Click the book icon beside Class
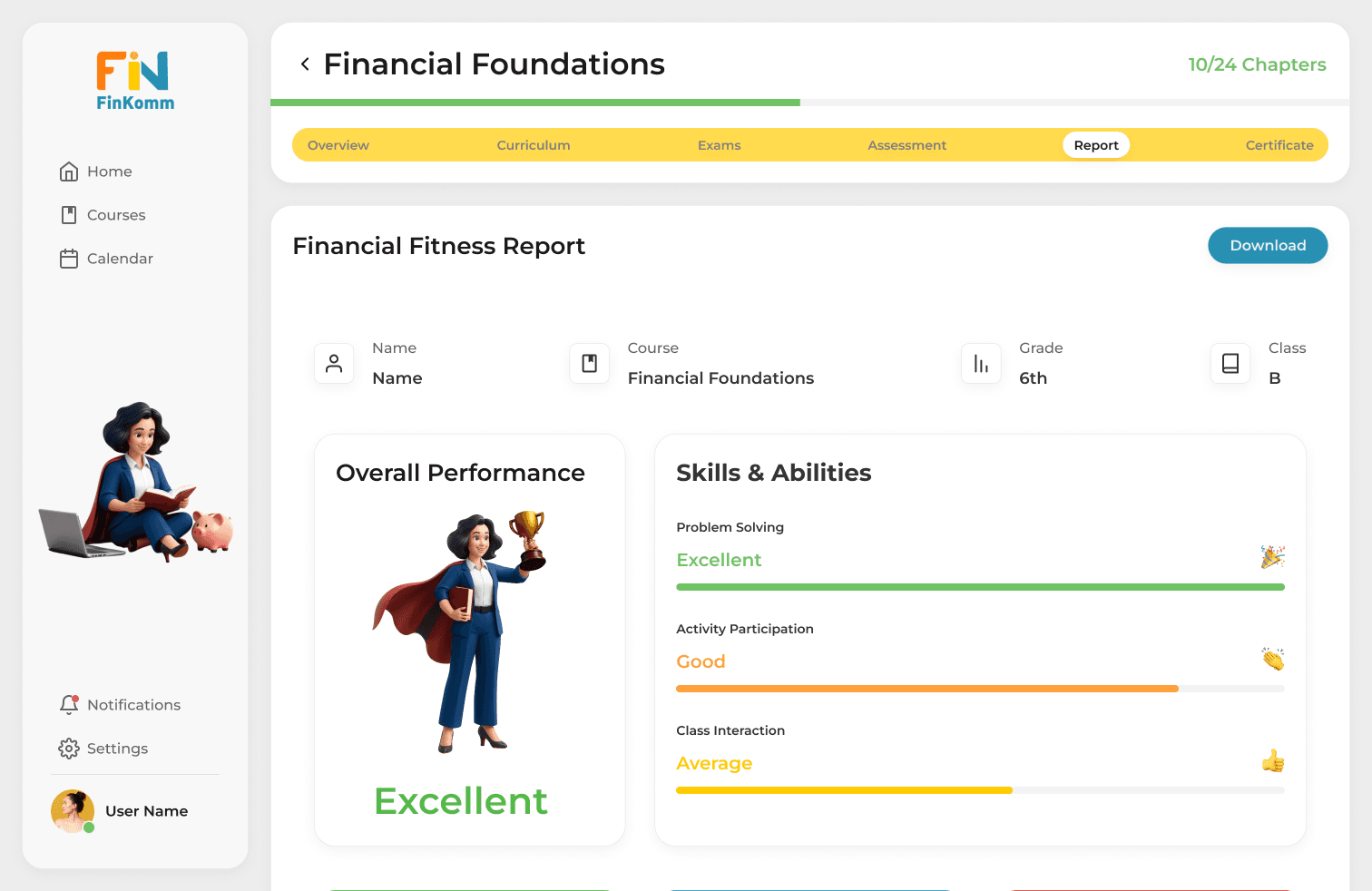Viewport: 1372px width, 891px height. pyautogui.click(x=1230, y=364)
